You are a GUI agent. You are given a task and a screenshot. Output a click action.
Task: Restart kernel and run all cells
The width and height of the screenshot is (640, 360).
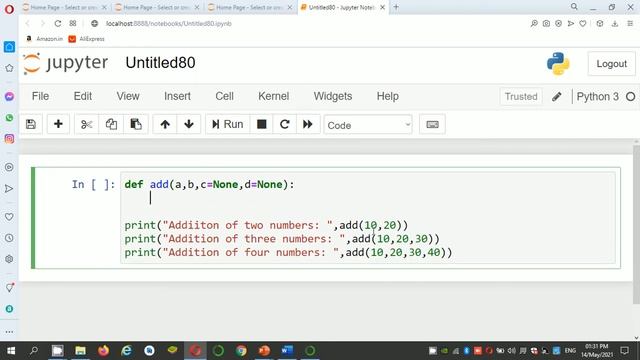click(x=308, y=124)
